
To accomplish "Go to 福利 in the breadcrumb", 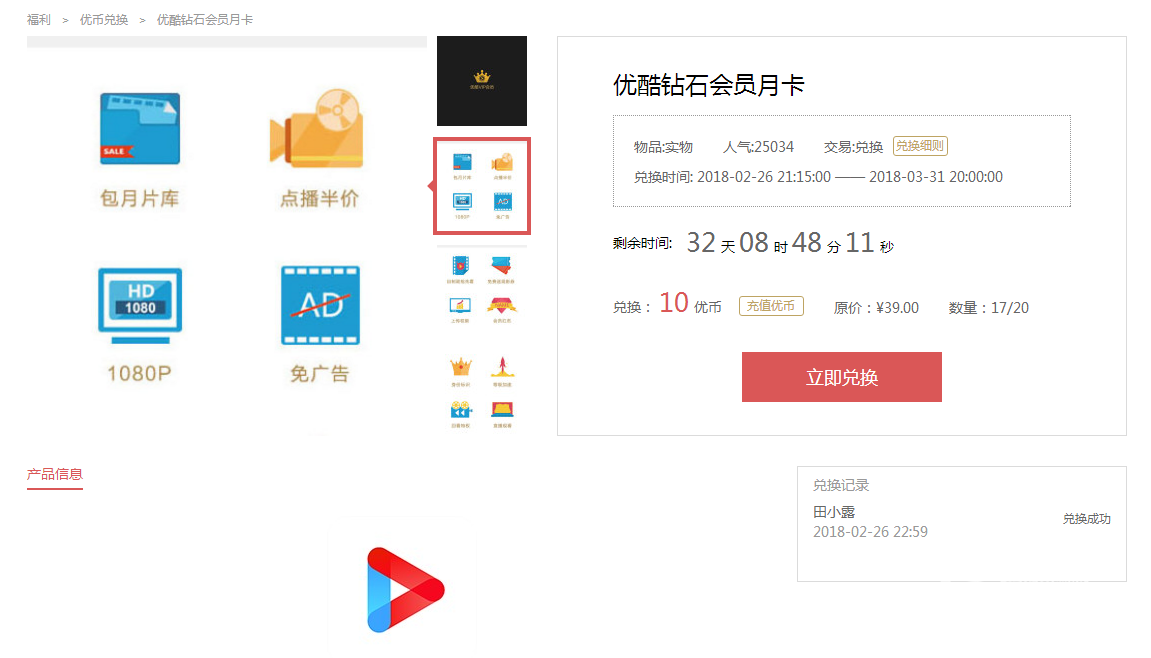I will [x=39, y=20].
